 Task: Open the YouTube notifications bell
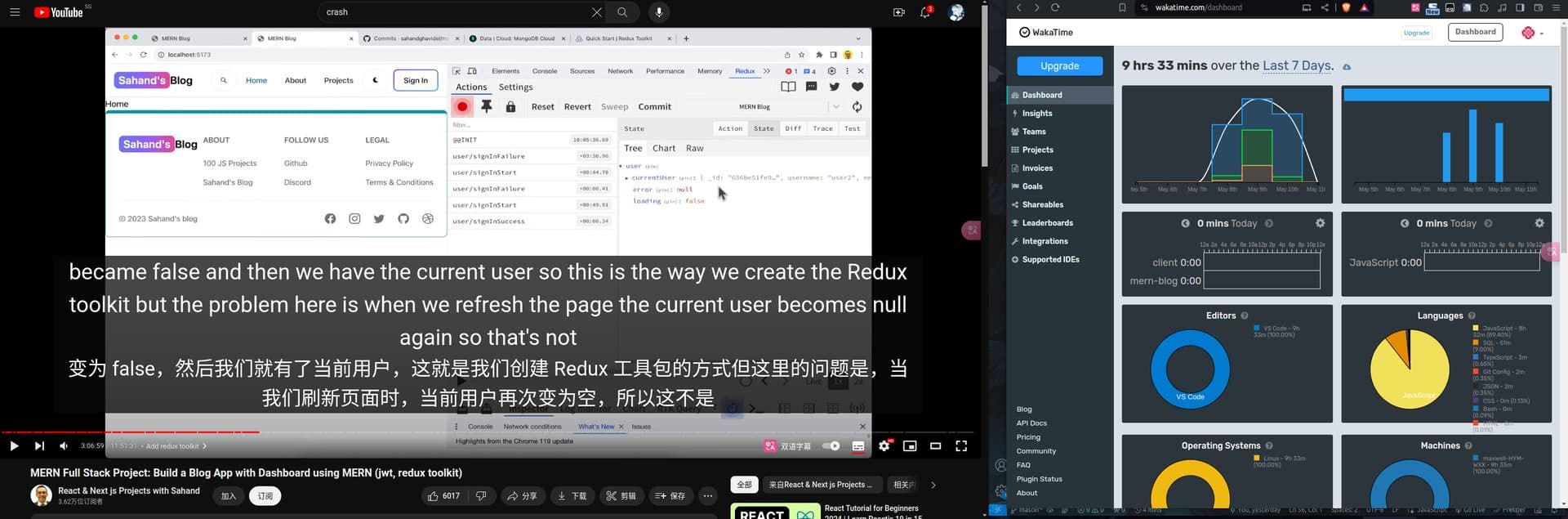[925, 12]
